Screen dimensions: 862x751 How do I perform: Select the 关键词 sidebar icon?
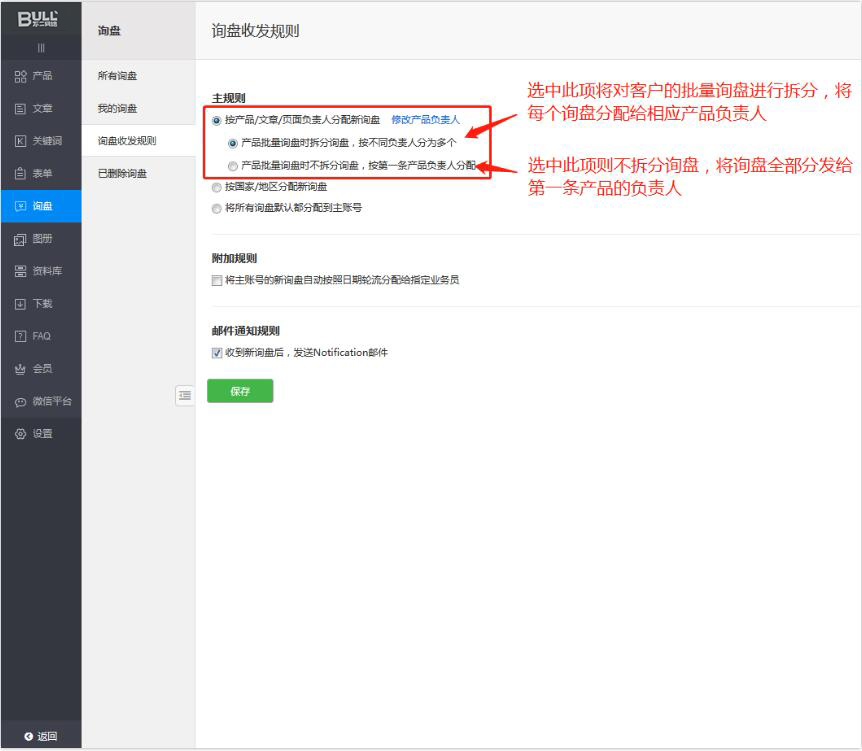point(20,141)
